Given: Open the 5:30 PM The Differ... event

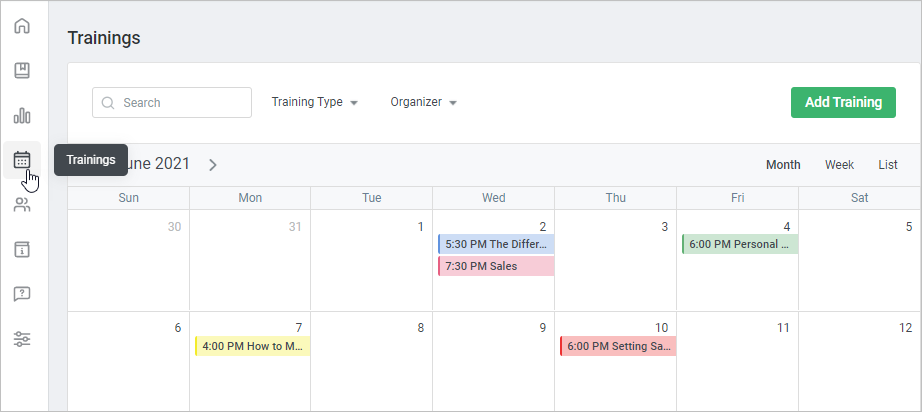Looking at the screenshot, I should (496, 243).
